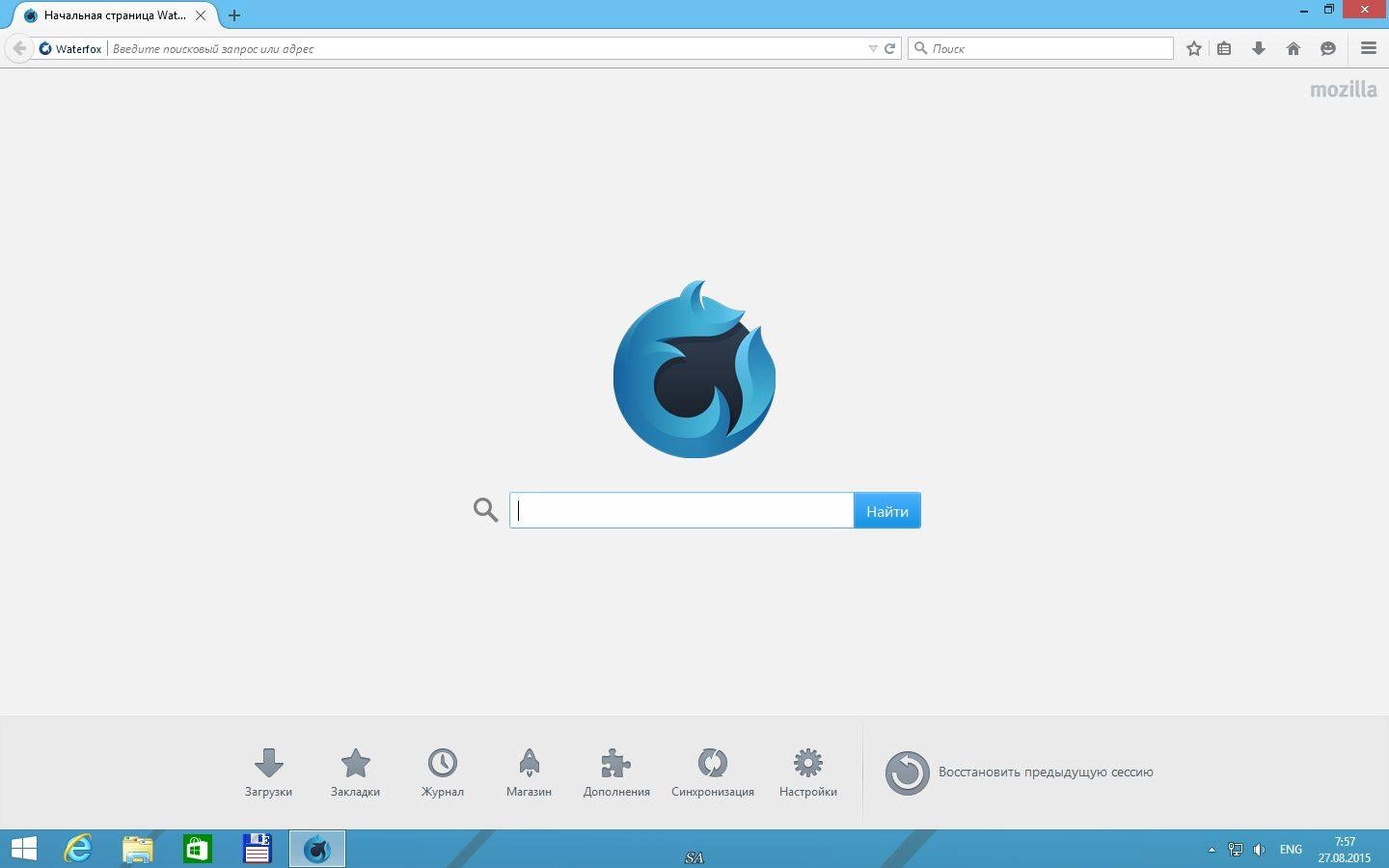Open the Windows Start button

[23, 849]
